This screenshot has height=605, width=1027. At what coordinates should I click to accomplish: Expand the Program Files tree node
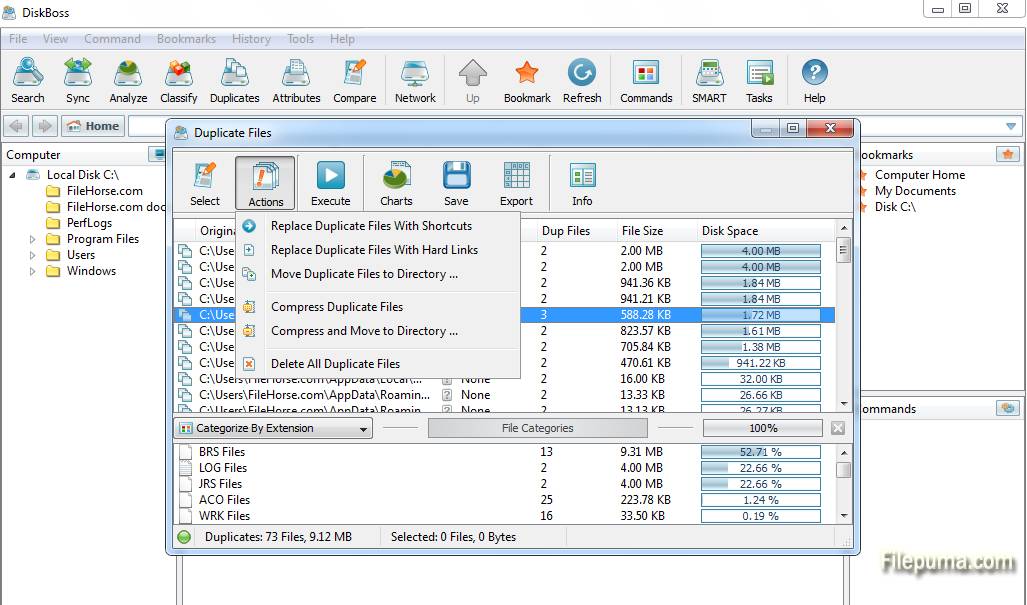coord(32,239)
